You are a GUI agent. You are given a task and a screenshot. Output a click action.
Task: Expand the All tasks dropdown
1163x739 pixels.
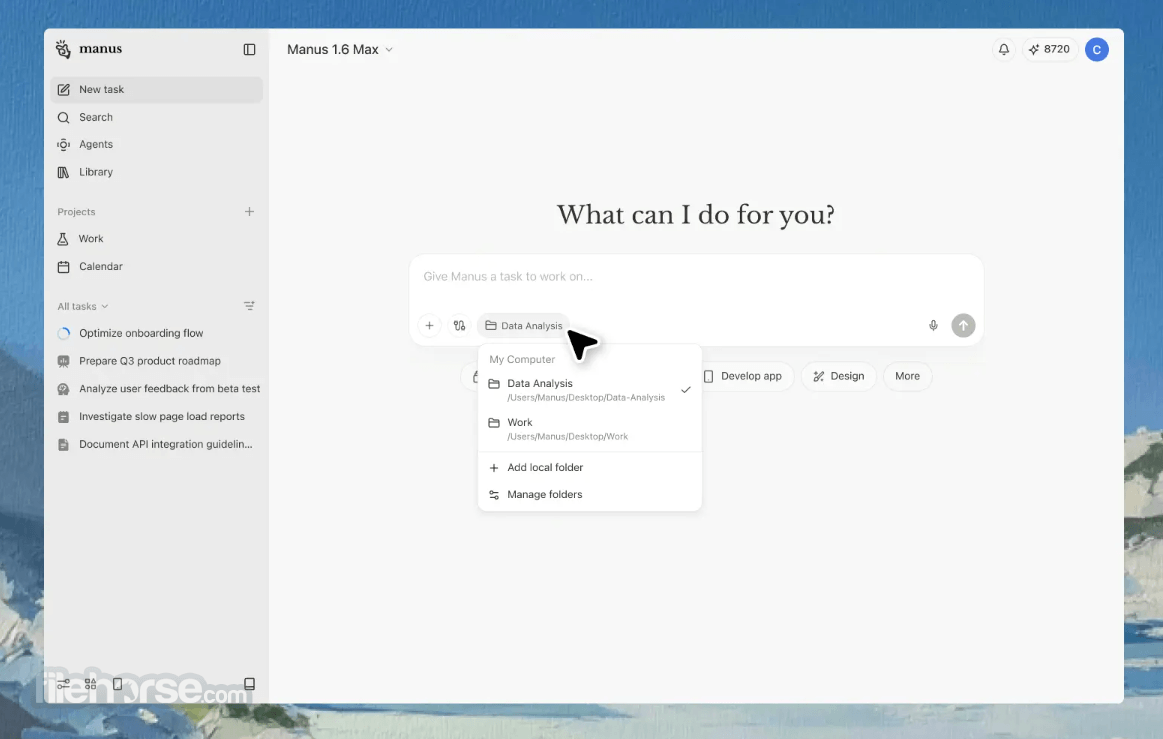(82, 306)
